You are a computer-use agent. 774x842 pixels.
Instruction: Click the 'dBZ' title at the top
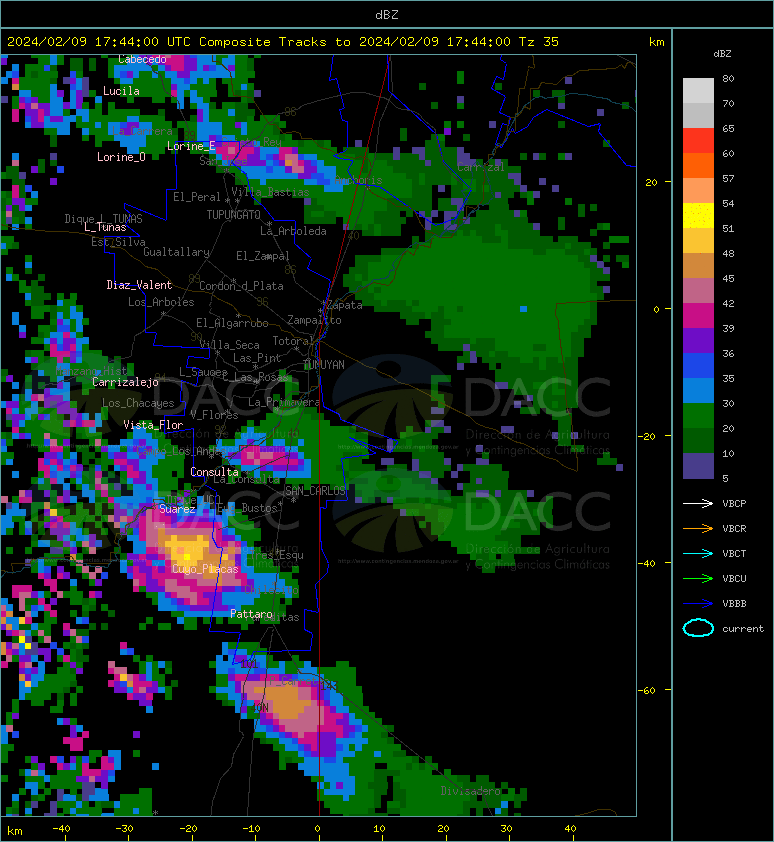click(x=387, y=15)
